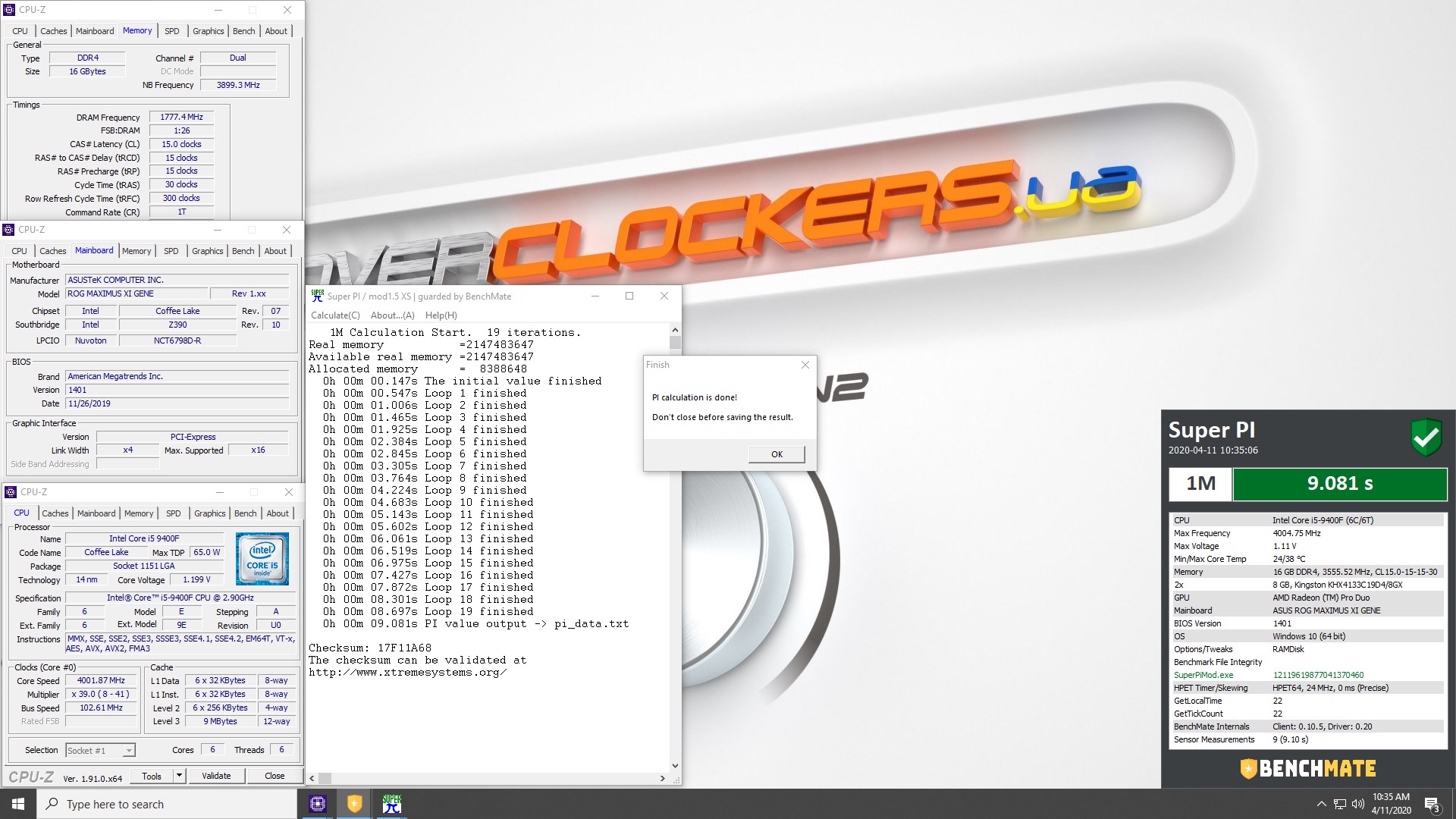Click the middle CPU-Z Mainboard window title icon

(x=8, y=230)
